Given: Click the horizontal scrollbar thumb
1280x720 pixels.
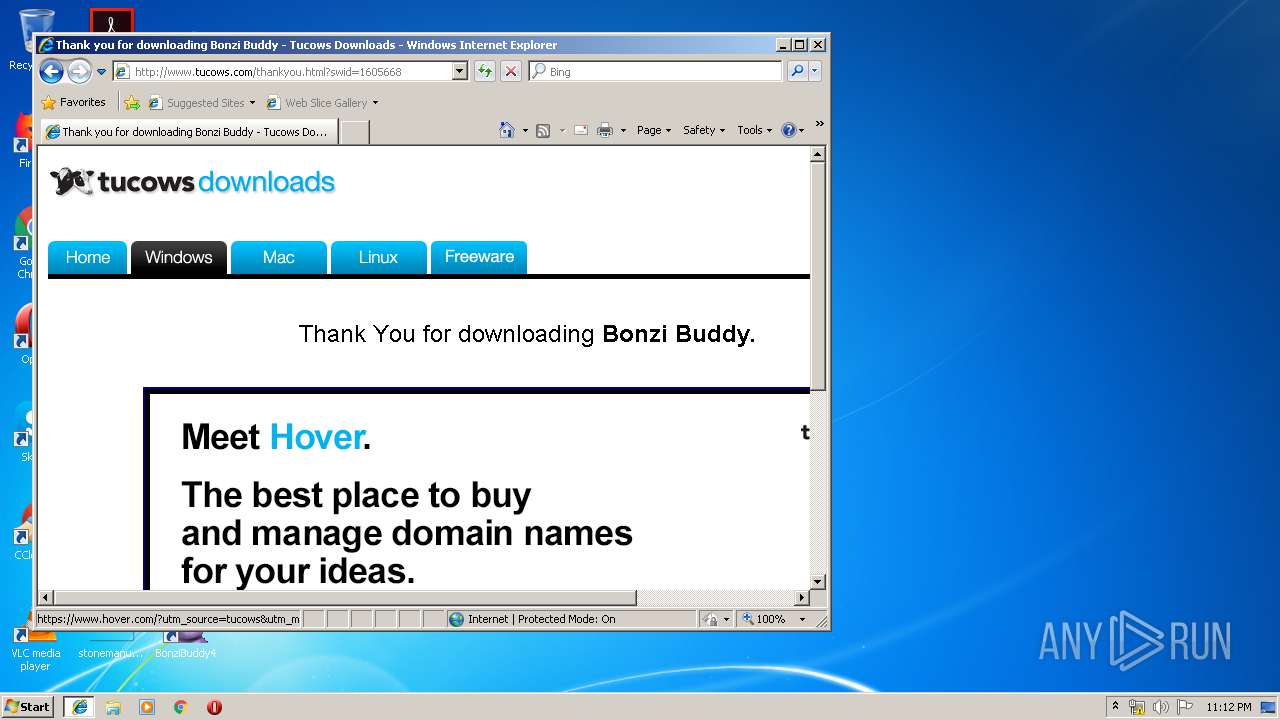Looking at the screenshot, I should point(345,598).
